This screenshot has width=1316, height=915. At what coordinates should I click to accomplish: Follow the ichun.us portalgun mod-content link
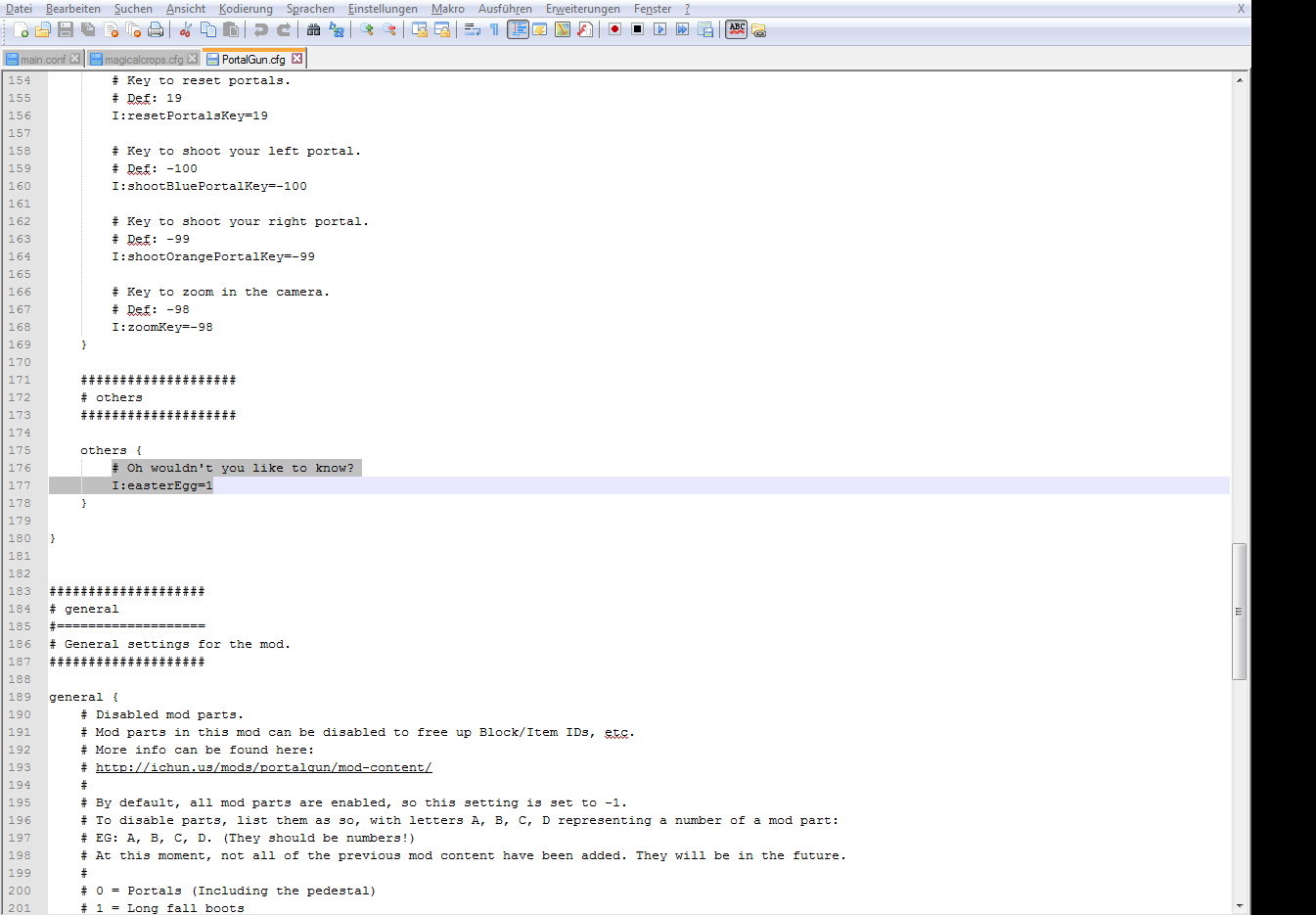pyautogui.click(x=263, y=767)
